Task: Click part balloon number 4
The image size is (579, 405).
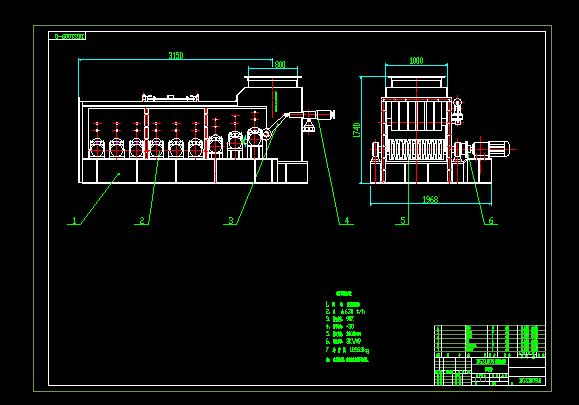Action: (x=347, y=220)
